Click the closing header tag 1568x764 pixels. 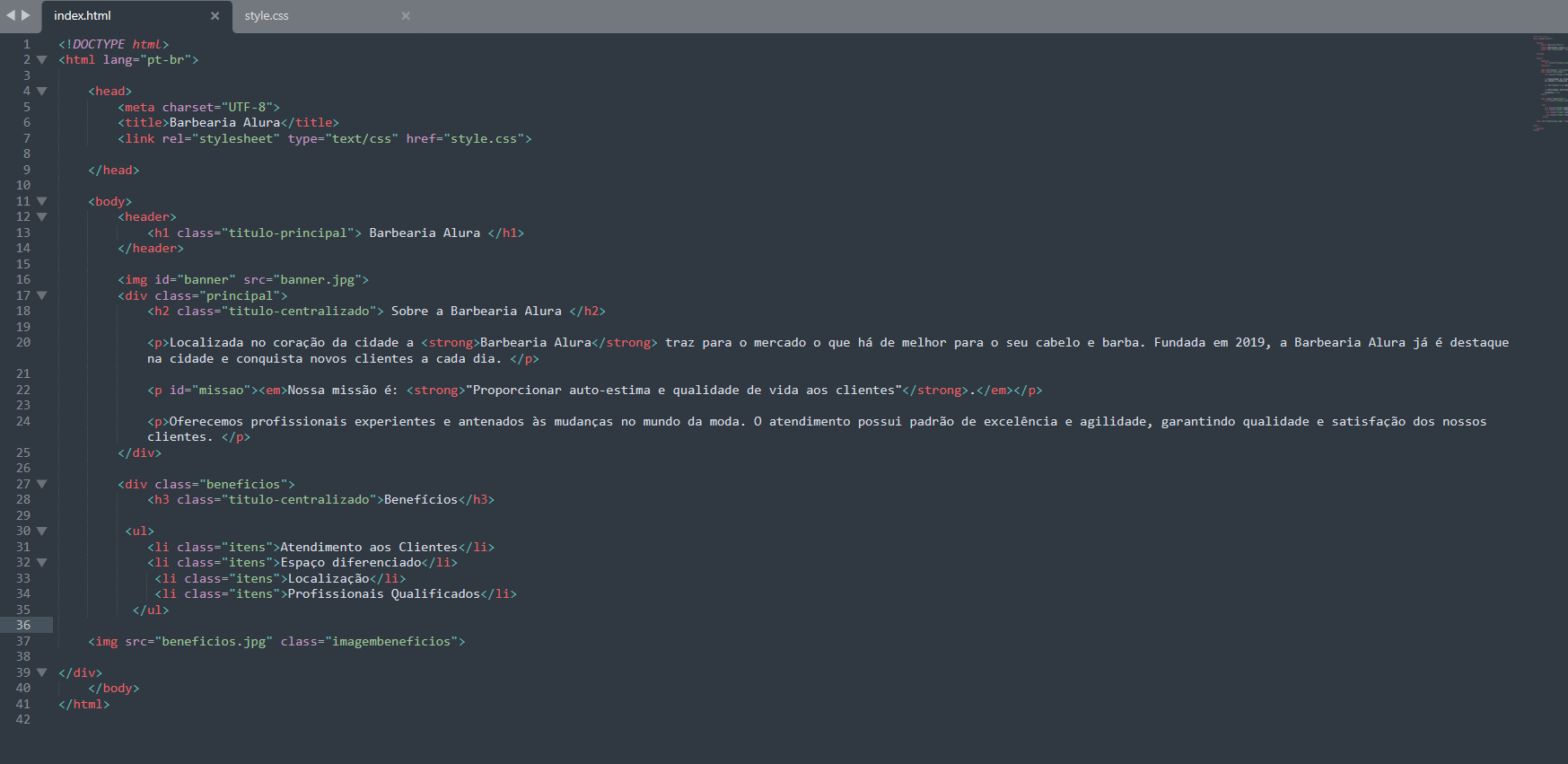coord(151,249)
